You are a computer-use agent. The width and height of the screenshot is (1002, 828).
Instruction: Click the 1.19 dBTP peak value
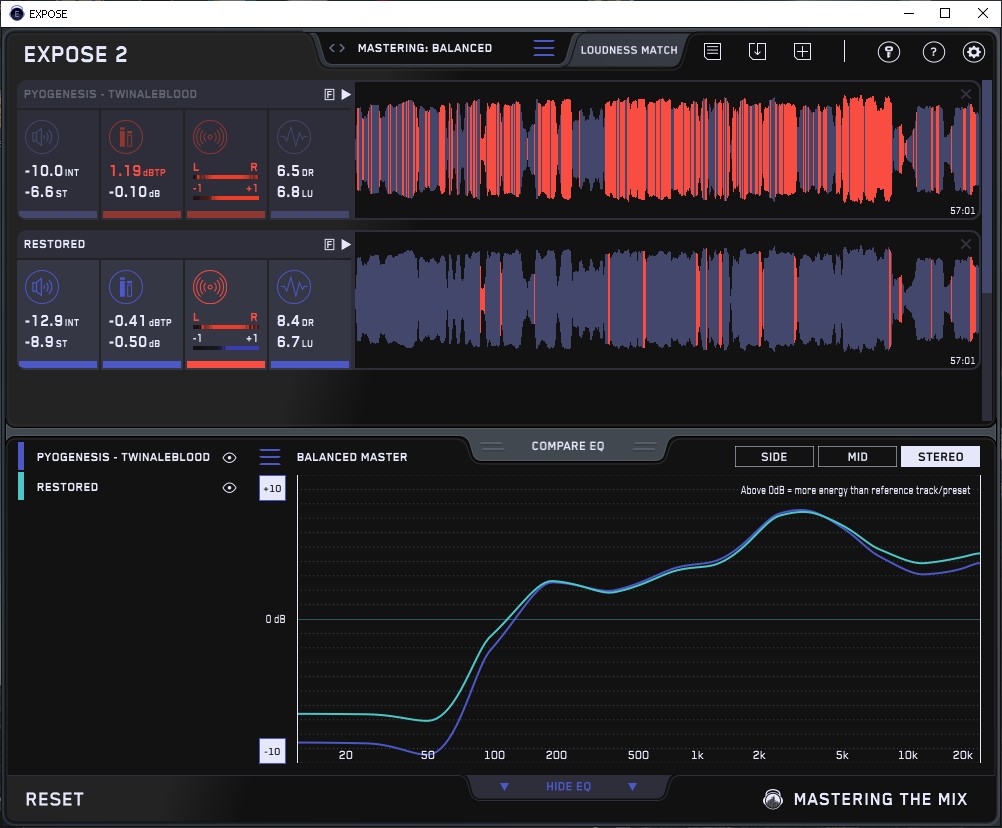click(137, 171)
